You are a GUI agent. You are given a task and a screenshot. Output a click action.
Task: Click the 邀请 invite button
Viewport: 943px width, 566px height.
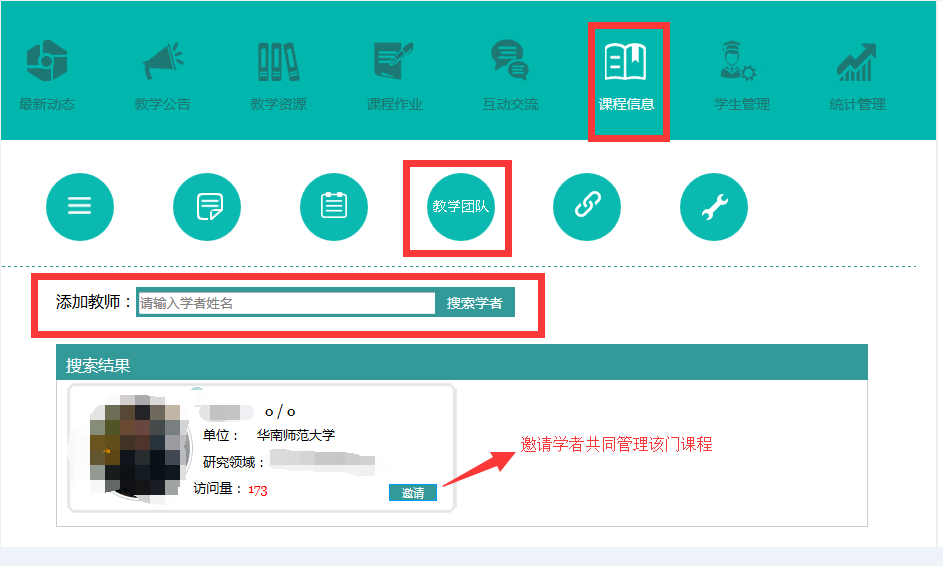pos(412,493)
